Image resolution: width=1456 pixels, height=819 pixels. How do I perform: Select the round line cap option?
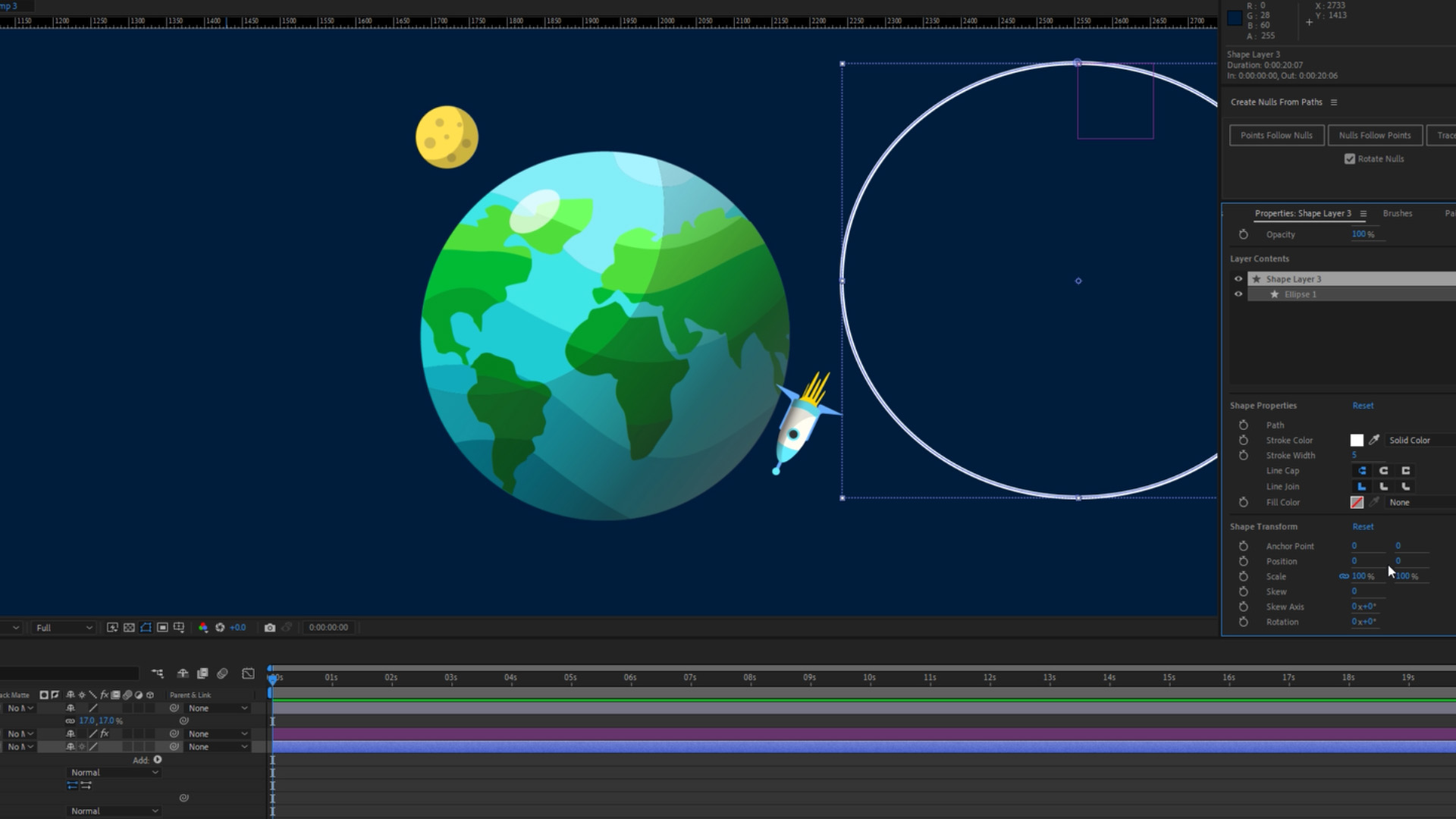point(1384,471)
